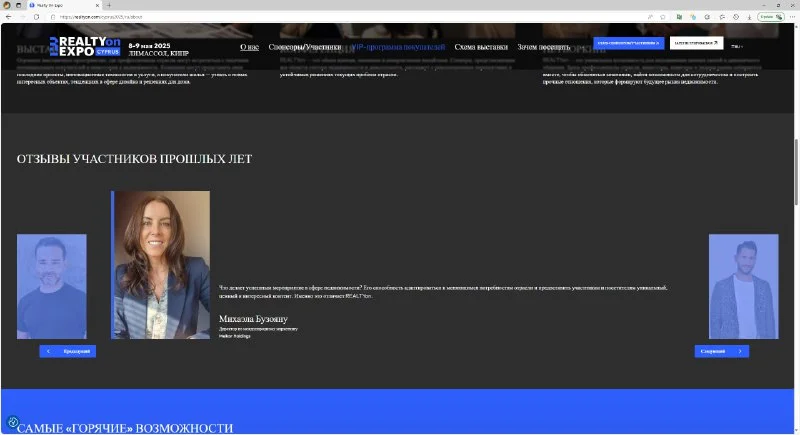This screenshot has height=435, width=800.
Task: Click the address bar URL field
Action: (300, 17)
